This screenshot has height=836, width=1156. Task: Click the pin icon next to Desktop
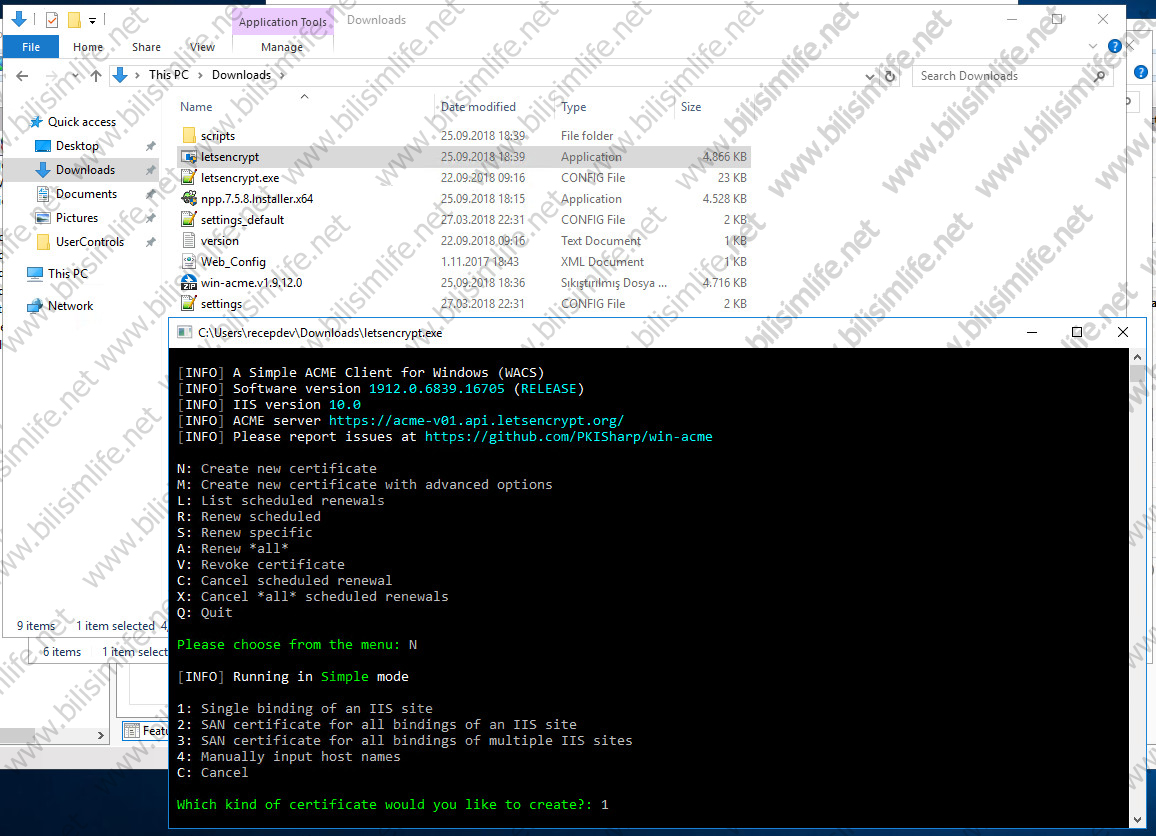(150, 146)
